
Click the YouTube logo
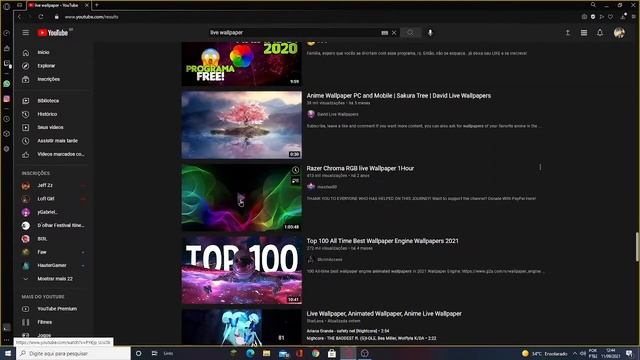(53, 33)
